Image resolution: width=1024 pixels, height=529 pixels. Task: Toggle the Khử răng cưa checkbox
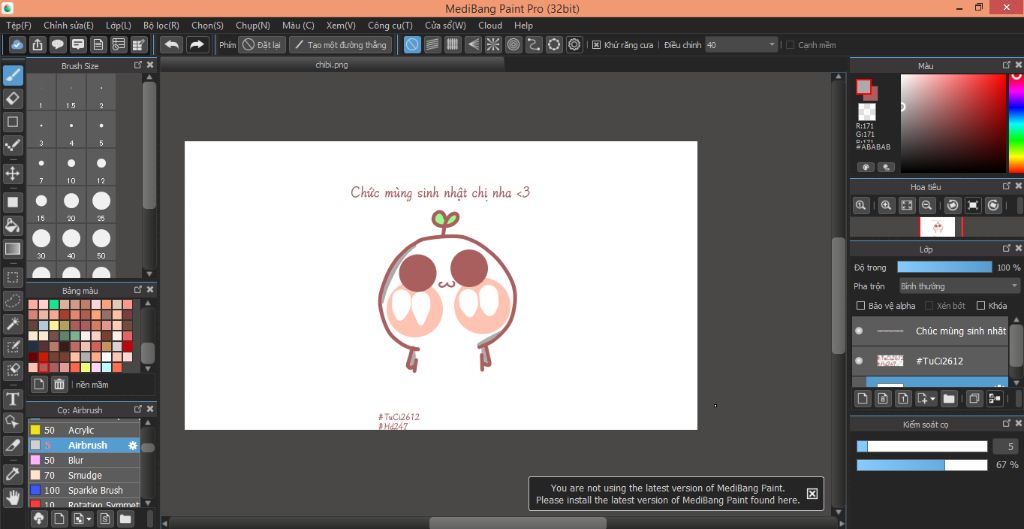[x=596, y=45]
